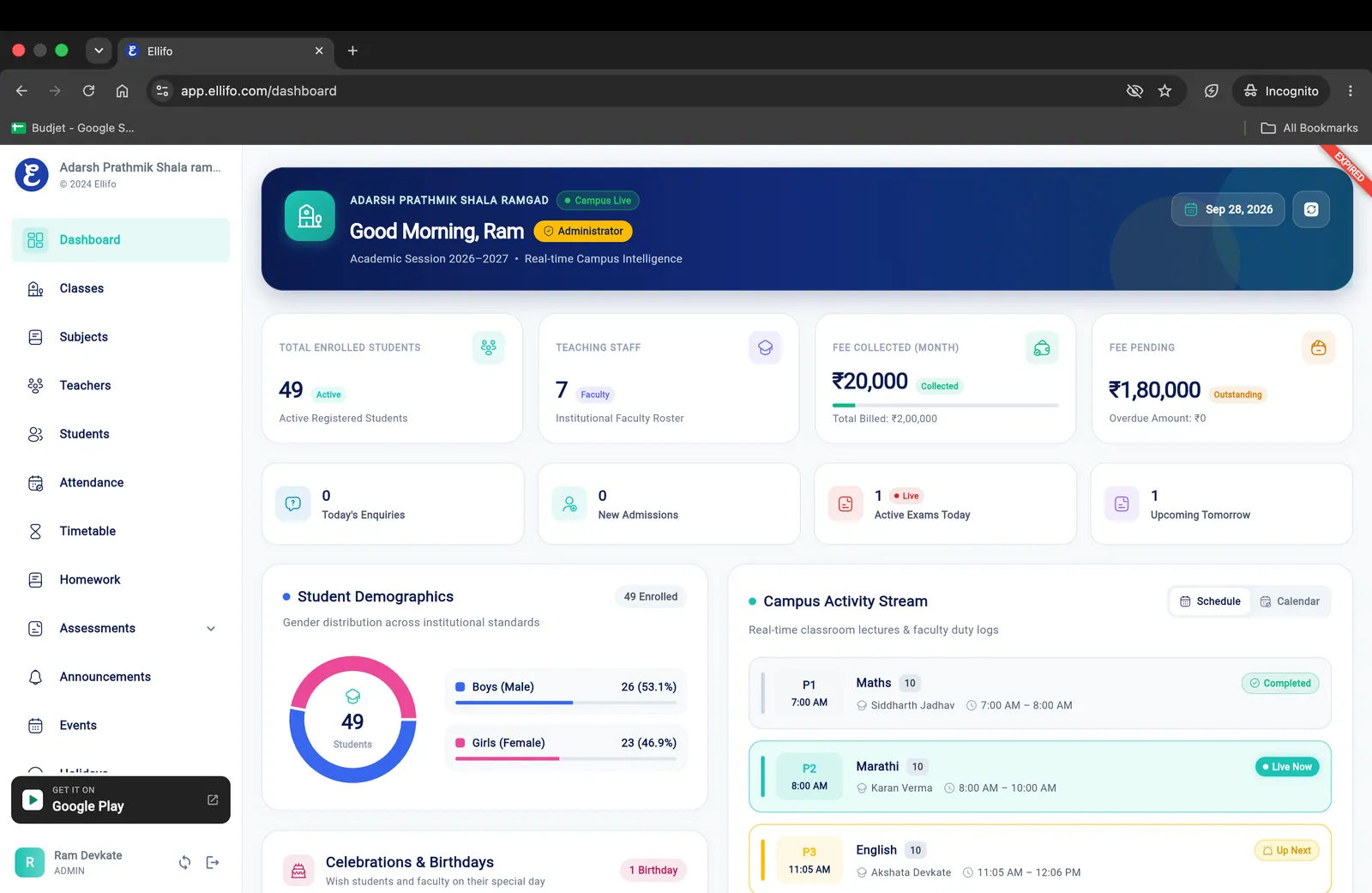1372x893 pixels.
Task: Click the Fee Collected piggy bank icon
Action: [x=1042, y=347]
